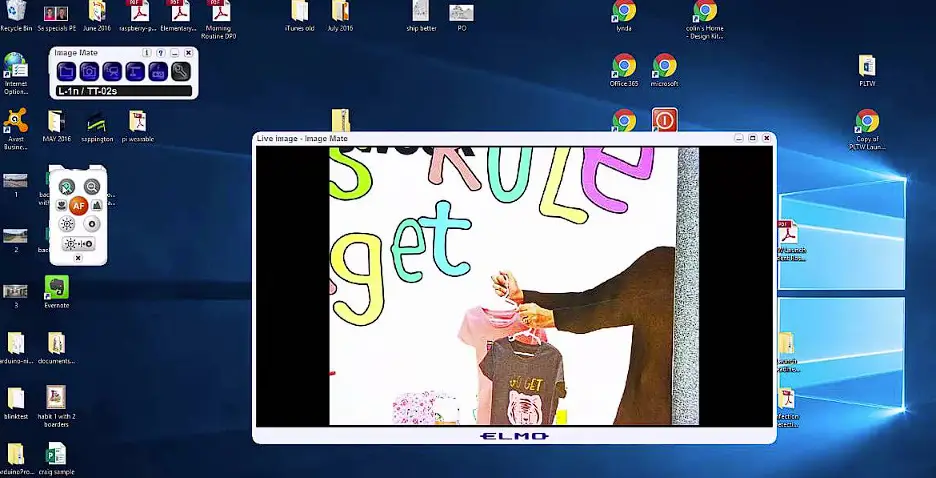Open the ship better desktop file

[x=421, y=16]
